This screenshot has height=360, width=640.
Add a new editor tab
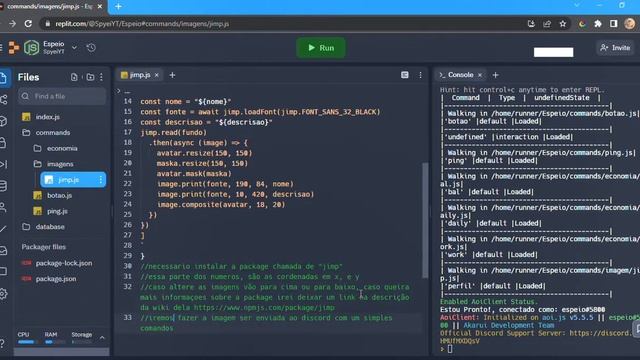point(172,75)
